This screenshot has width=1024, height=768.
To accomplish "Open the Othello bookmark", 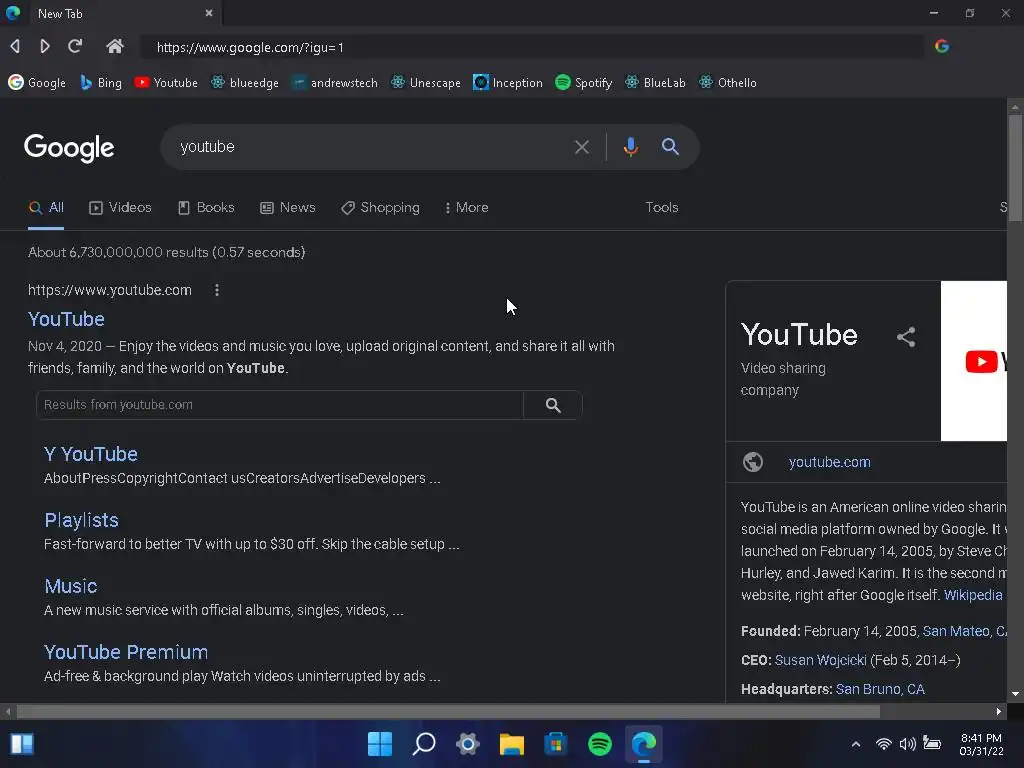I will click(728, 83).
